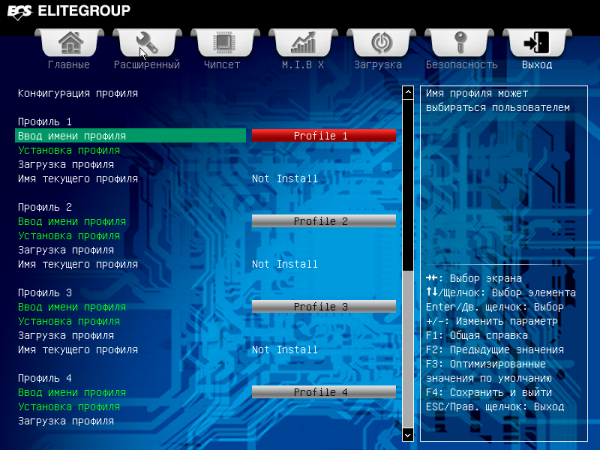Click the Profile 2 name field
The height and width of the screenshot is (450, 600).
(323, 221)
